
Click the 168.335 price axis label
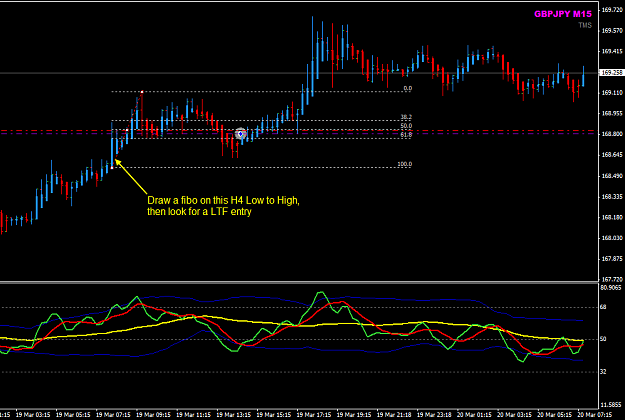(612, 196)
